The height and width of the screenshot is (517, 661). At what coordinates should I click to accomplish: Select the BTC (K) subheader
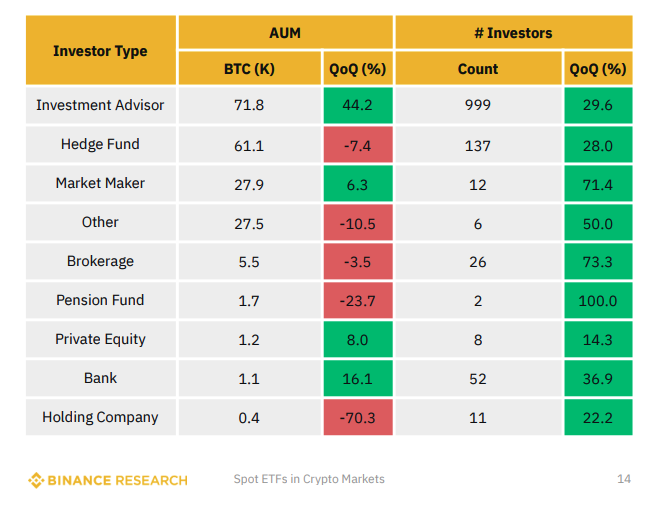click(249, 69)
